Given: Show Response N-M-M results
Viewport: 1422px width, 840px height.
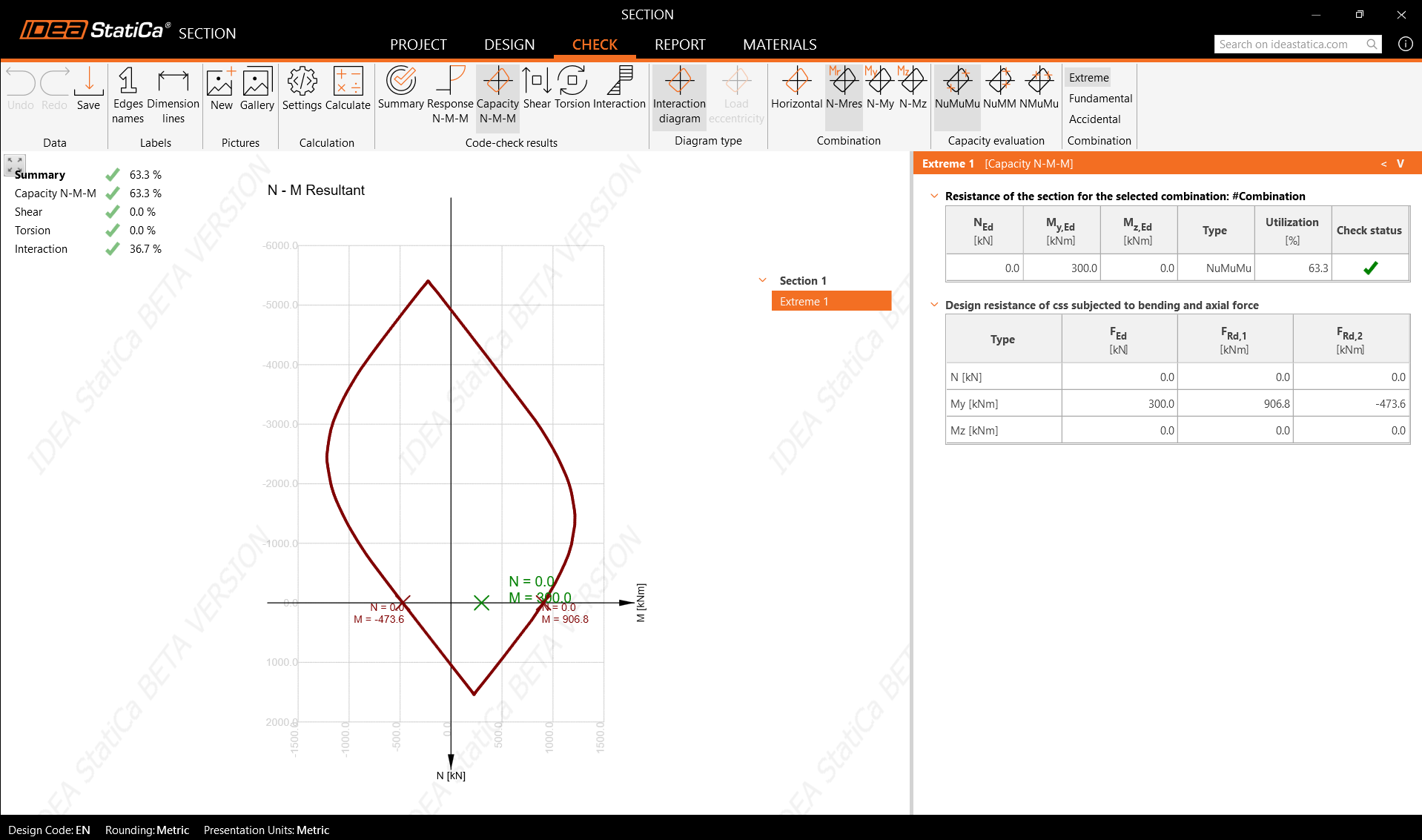Looking at the screenshot, I should pos(450,96).
